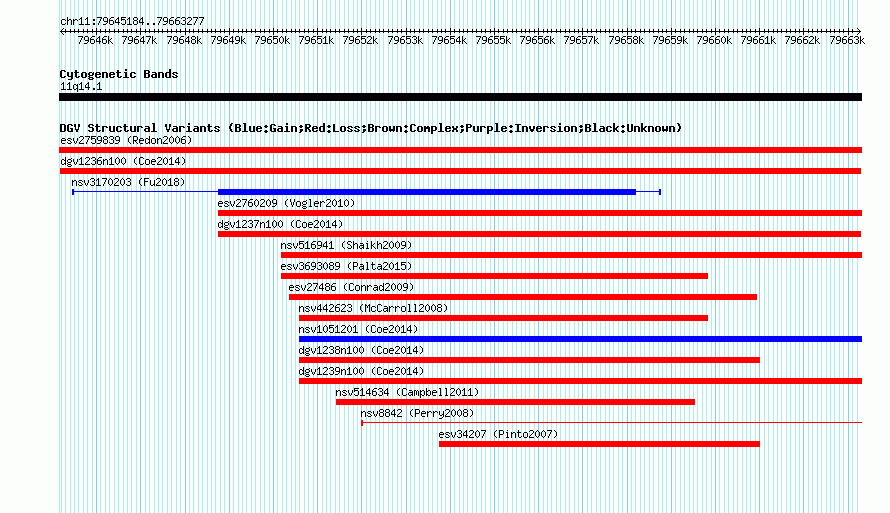Click the 79658k ruler tick label
Image resolution: width=890 pixels, height=513 pixels.
pos(625,40)
